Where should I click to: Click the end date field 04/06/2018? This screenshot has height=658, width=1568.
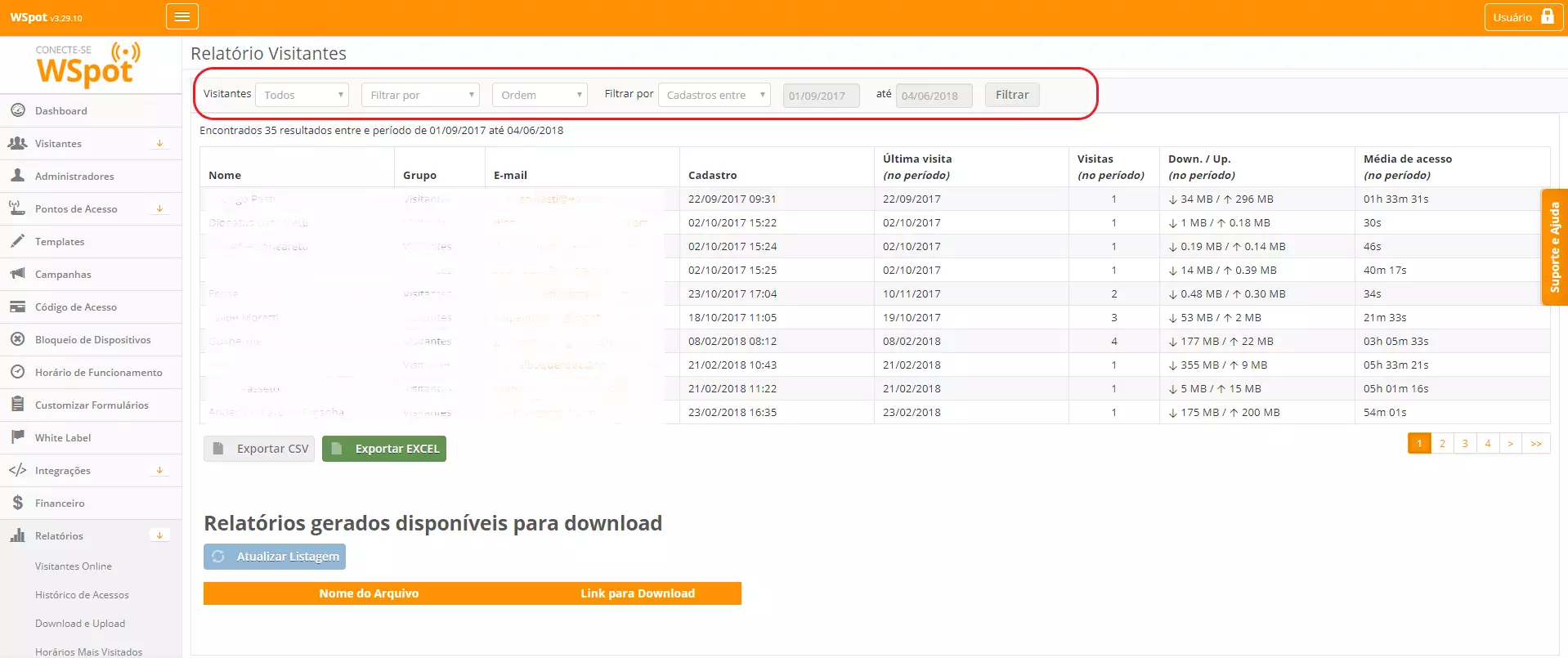[934, 96]
